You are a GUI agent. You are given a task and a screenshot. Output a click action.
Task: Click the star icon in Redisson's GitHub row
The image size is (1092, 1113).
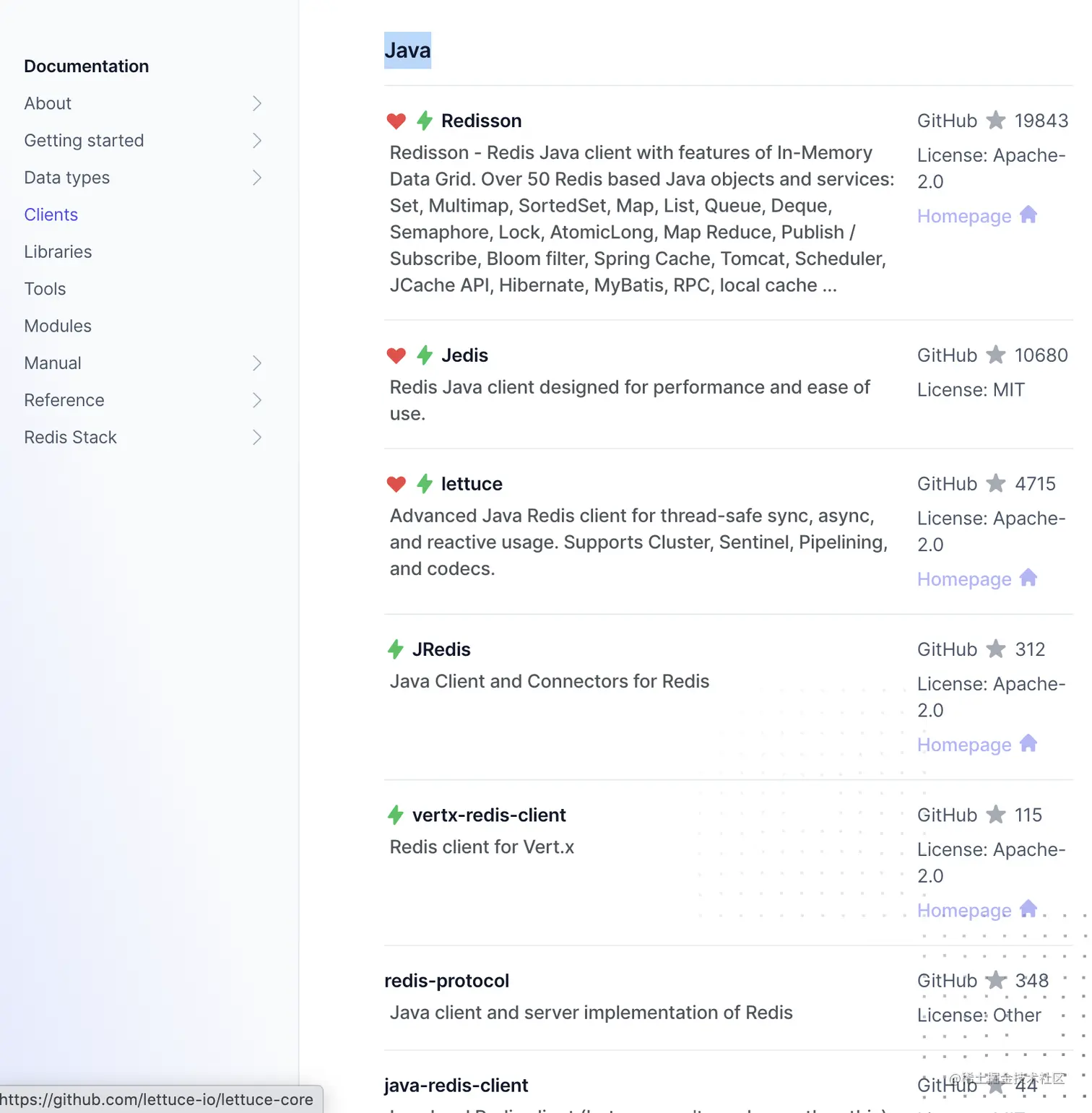tap(996, 120)
